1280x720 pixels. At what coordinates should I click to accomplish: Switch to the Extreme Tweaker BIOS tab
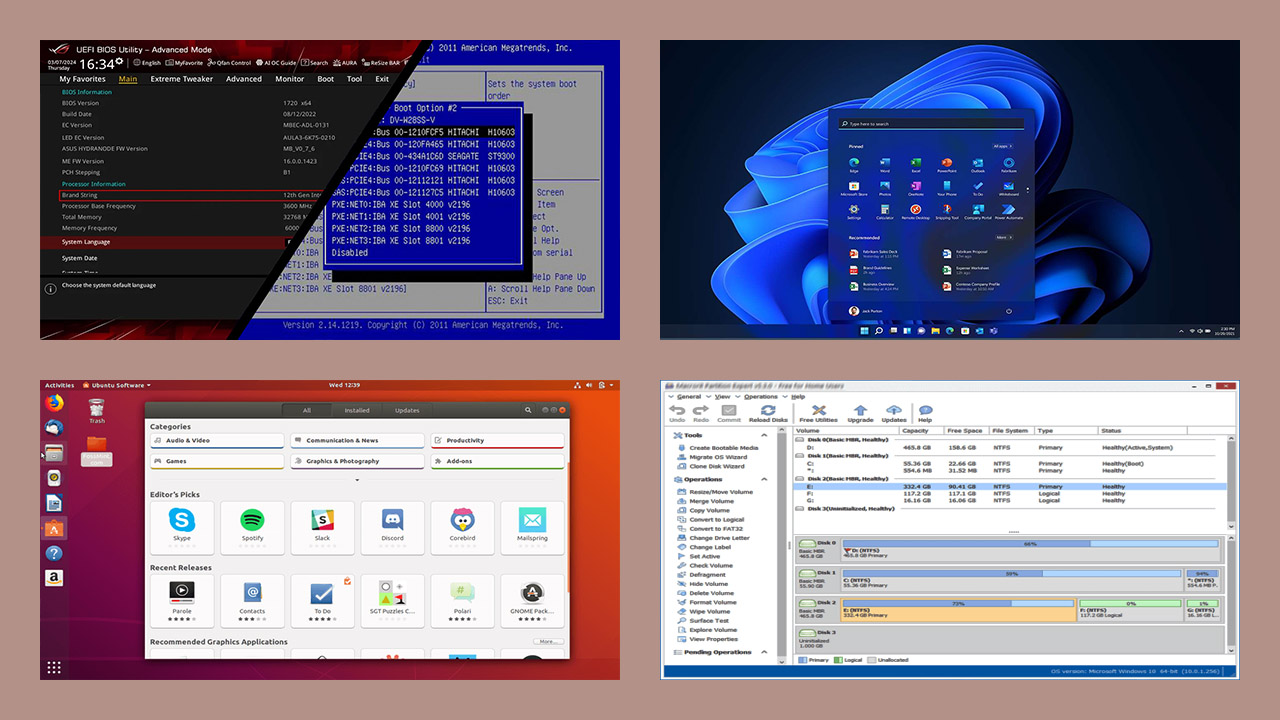182,79
